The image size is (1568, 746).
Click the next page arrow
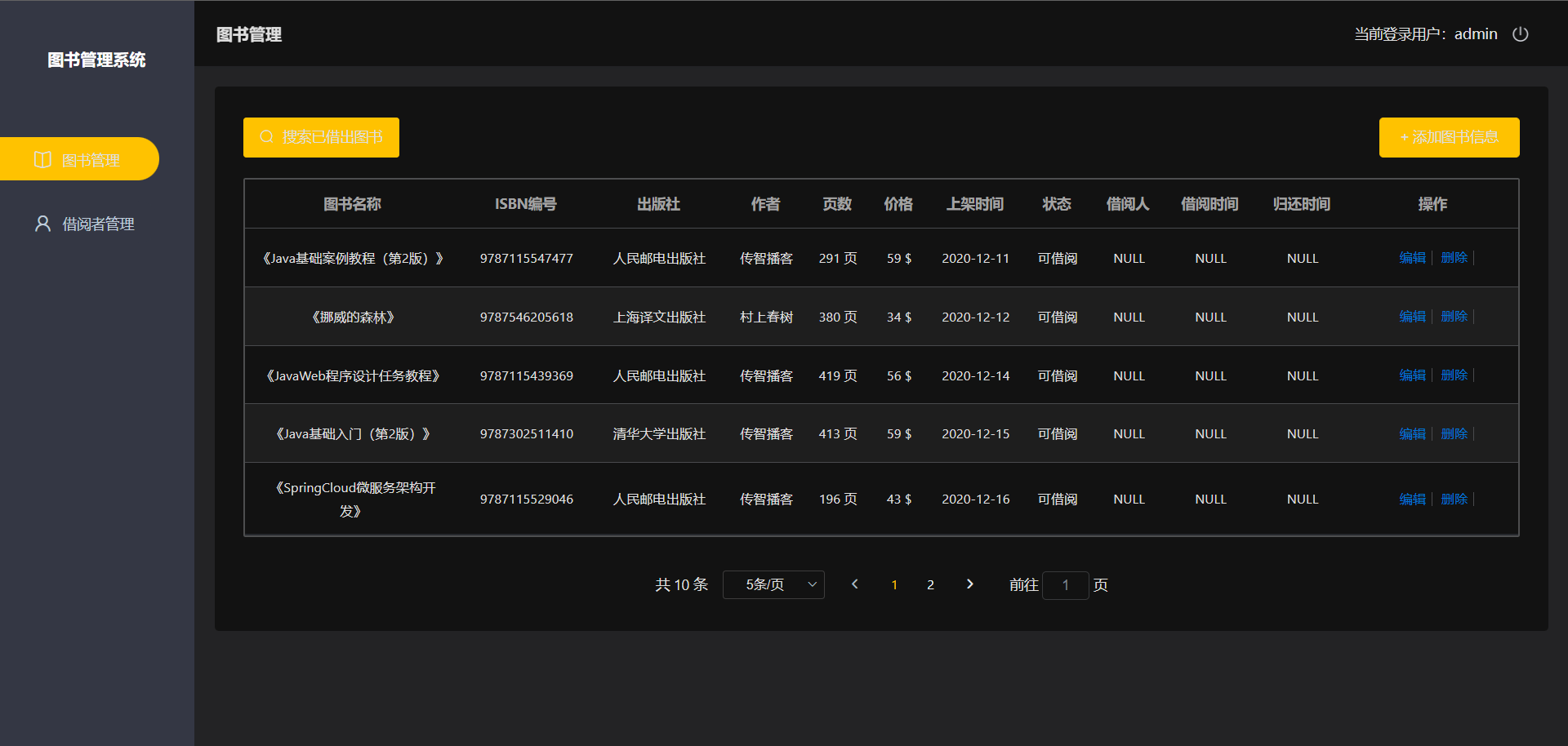(969, 584)
